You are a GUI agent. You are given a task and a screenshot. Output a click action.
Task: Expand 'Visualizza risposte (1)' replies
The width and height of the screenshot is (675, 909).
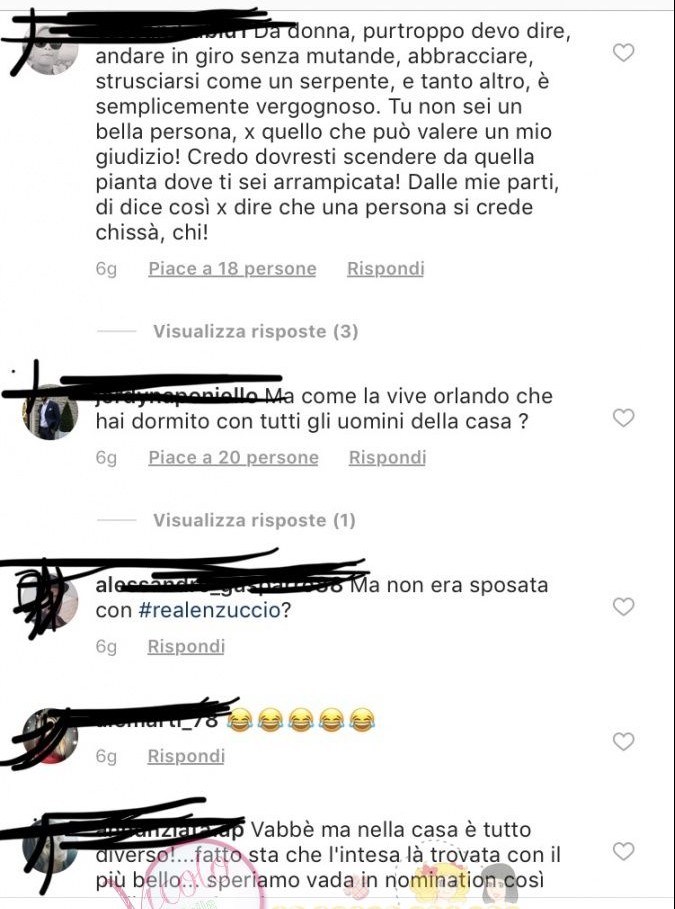(254, 520)
